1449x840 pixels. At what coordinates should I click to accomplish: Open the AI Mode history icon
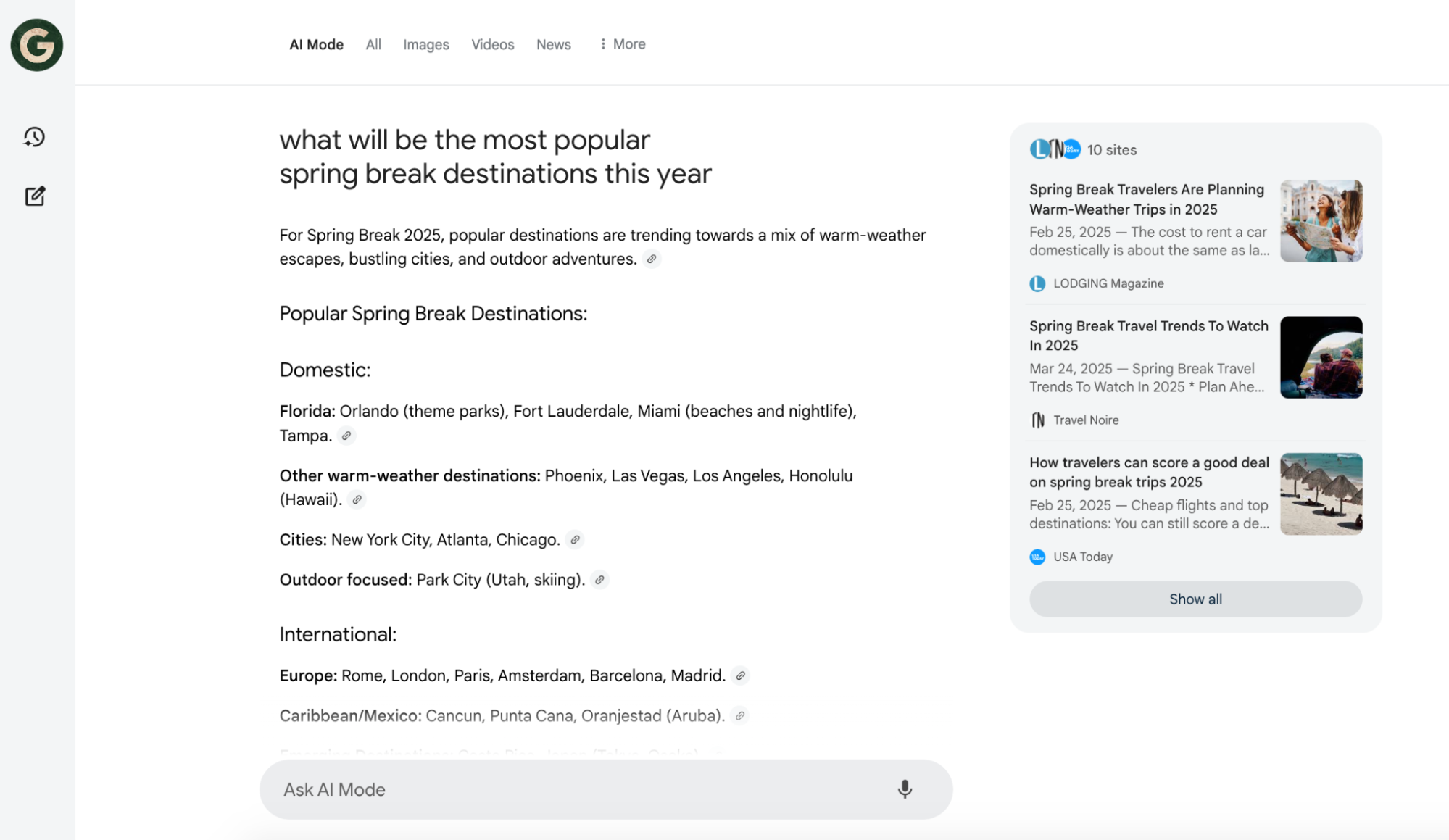35,137
